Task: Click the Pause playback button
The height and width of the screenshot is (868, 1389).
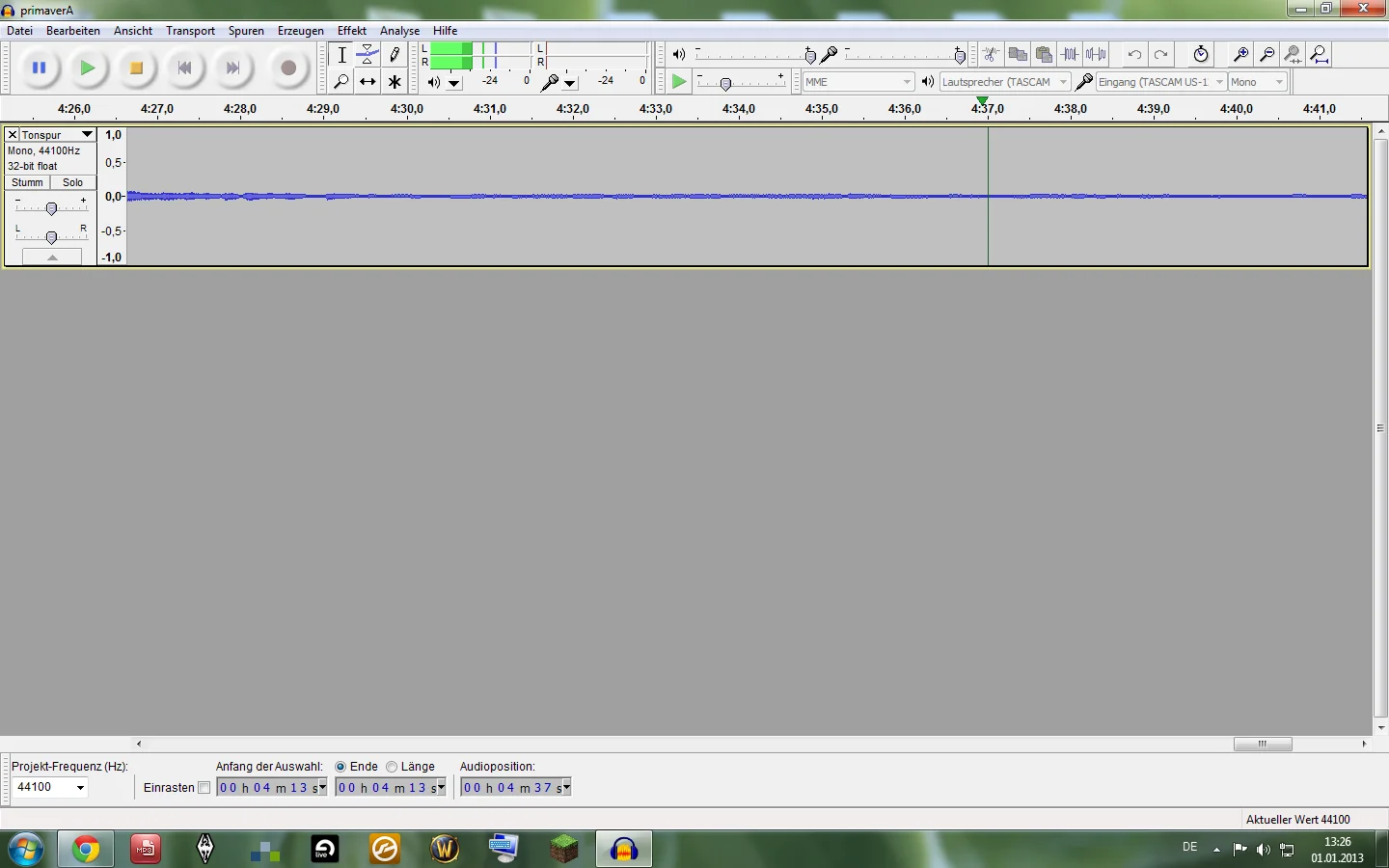Action: click(39, 68)
